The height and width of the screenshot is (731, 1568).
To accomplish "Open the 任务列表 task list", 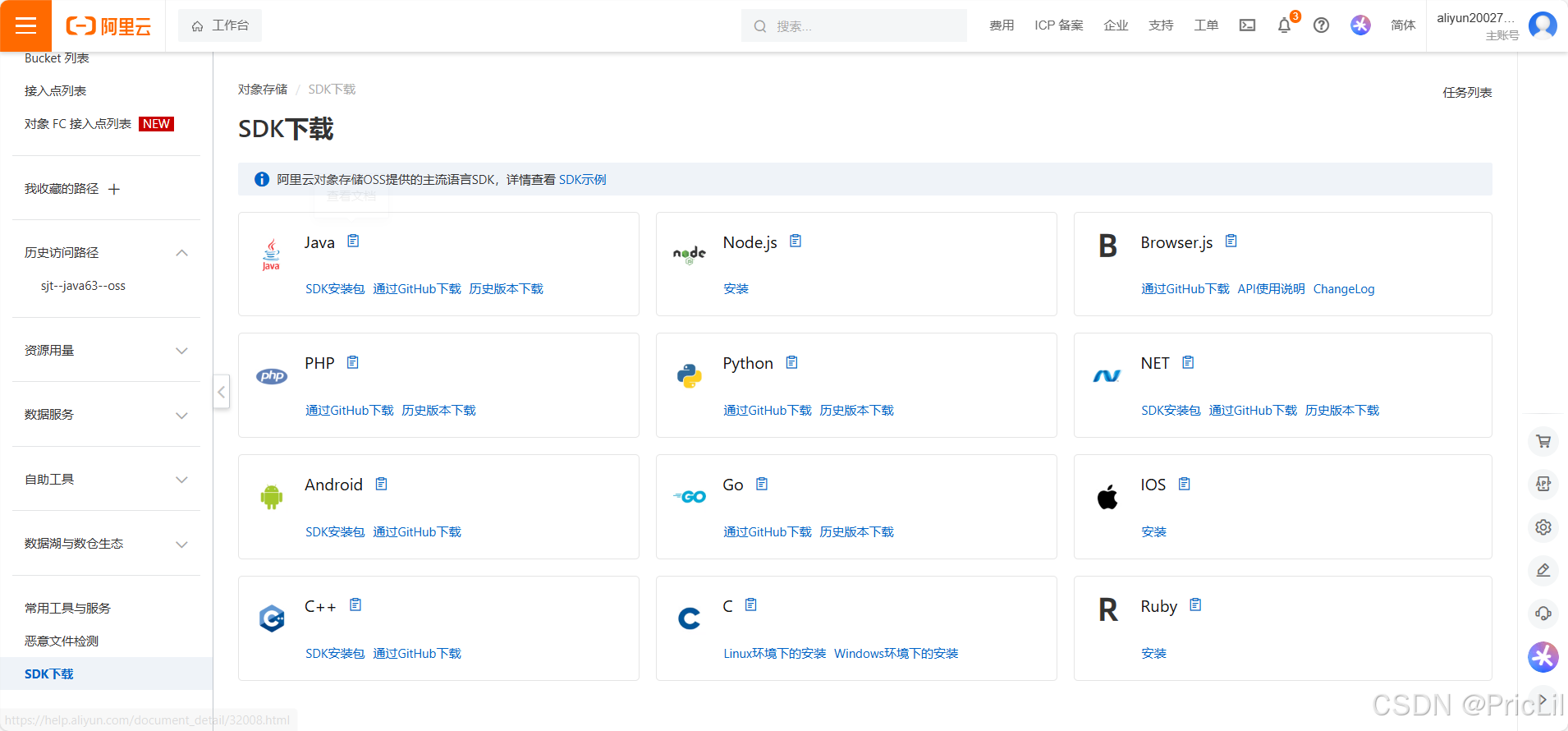I will pyautogui.click(x=1468, y=93).
